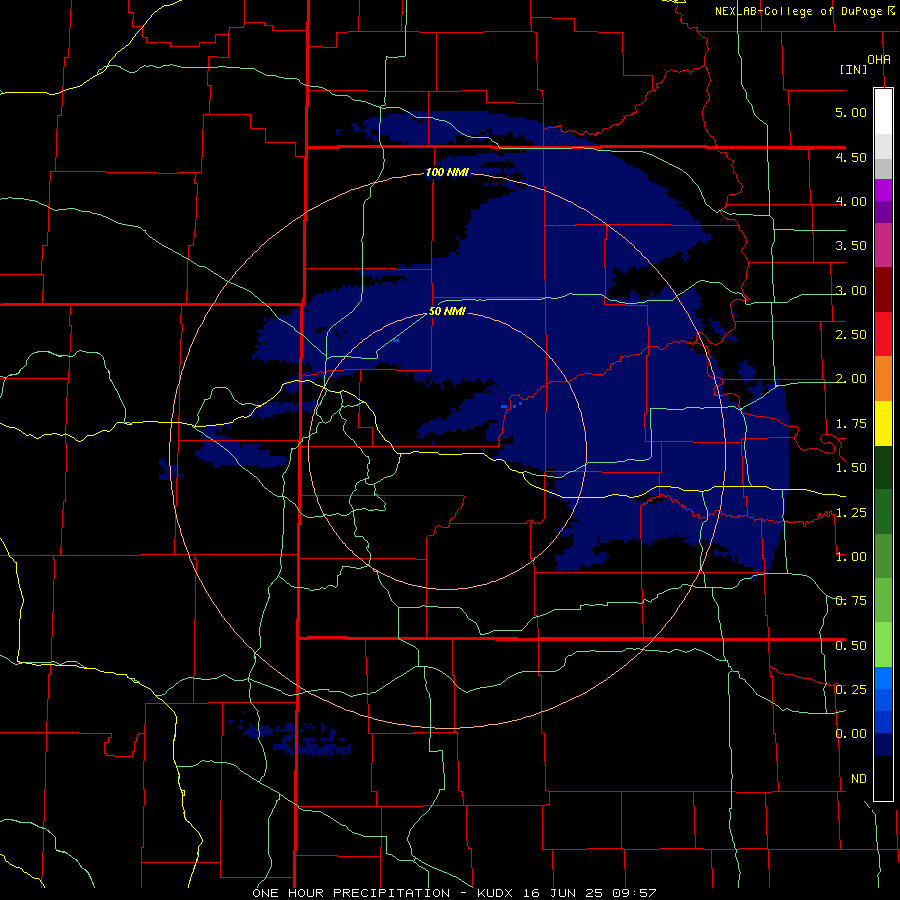
Task: Click the 09:57 timestamp in the caption
Action: click(x=634, y=893)
